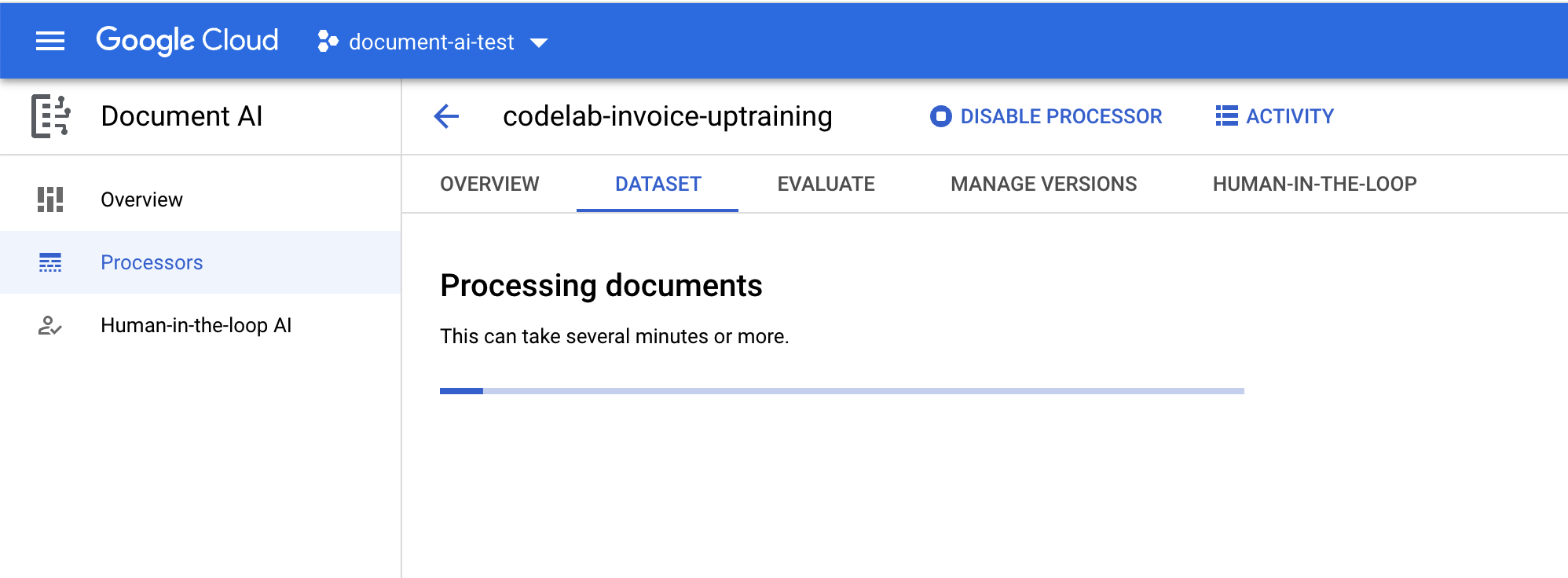Click the Processors sidebar entry
This screenshot has width=1568, height=578.
coord(152,262)
